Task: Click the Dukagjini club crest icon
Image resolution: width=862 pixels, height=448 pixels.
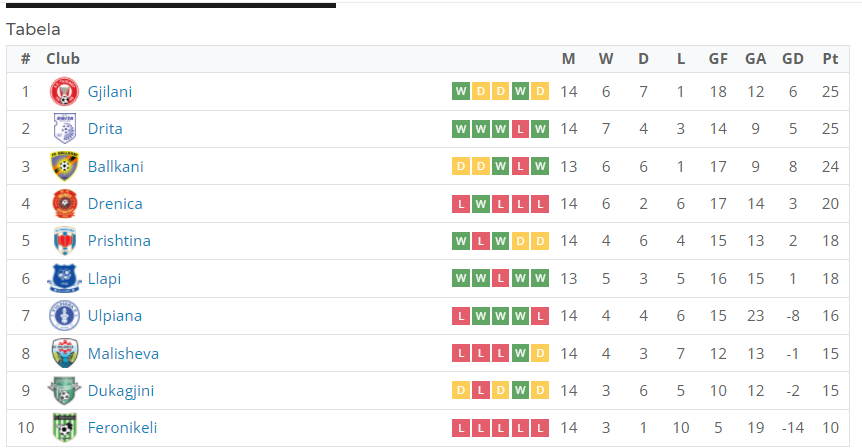Action: [x=64, y=390]
